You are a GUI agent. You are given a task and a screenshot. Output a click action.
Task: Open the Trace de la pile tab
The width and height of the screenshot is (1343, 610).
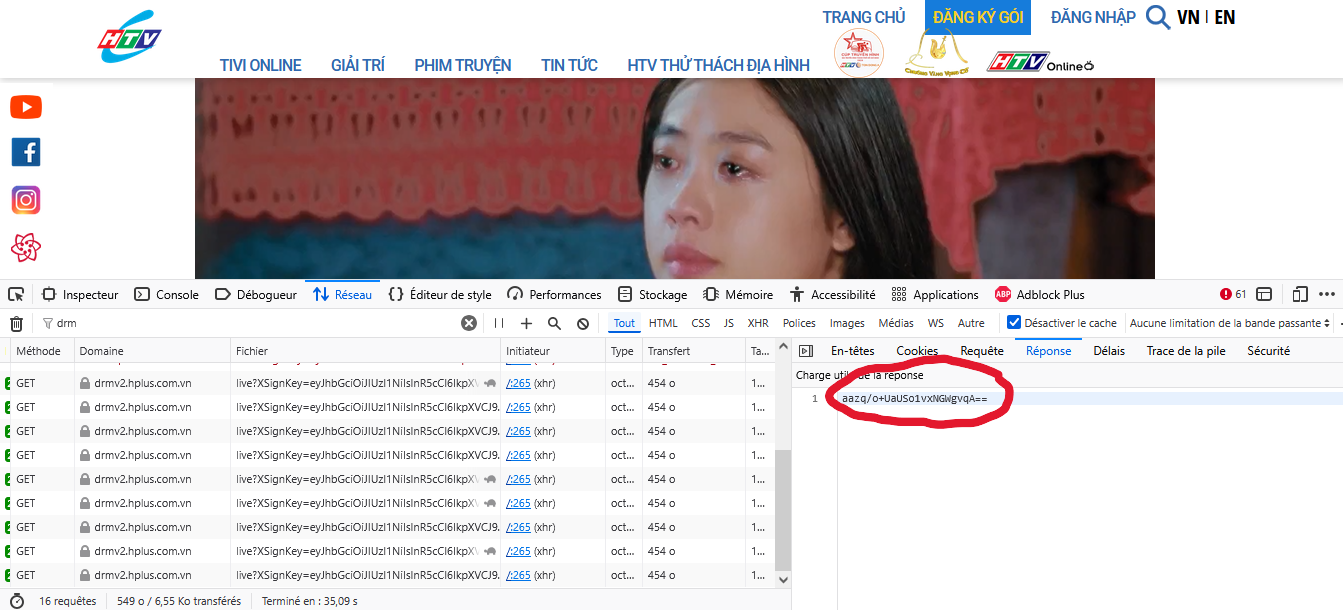coord(1186,351)
